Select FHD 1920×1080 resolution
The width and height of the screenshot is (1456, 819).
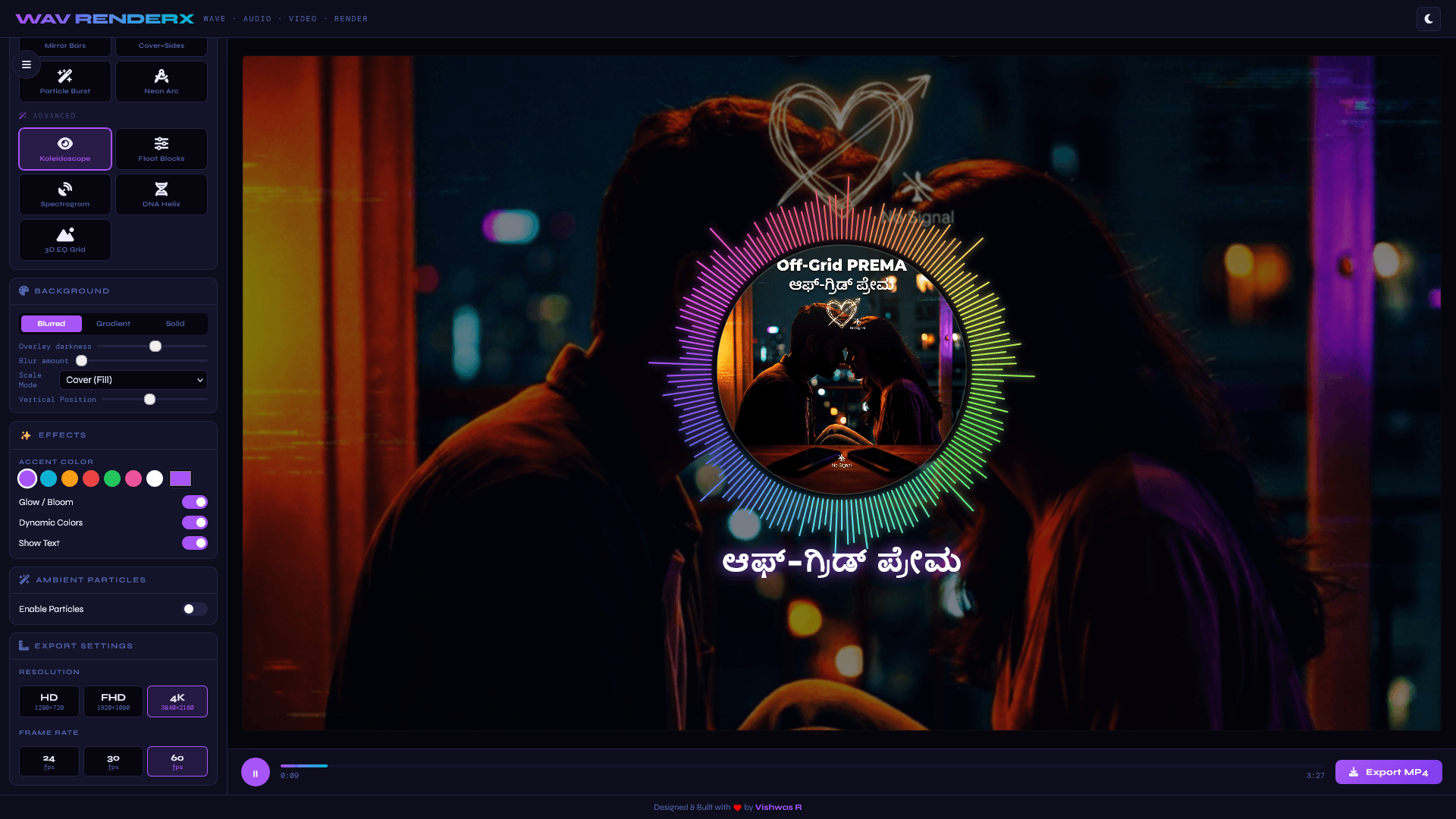pos(113,701)
